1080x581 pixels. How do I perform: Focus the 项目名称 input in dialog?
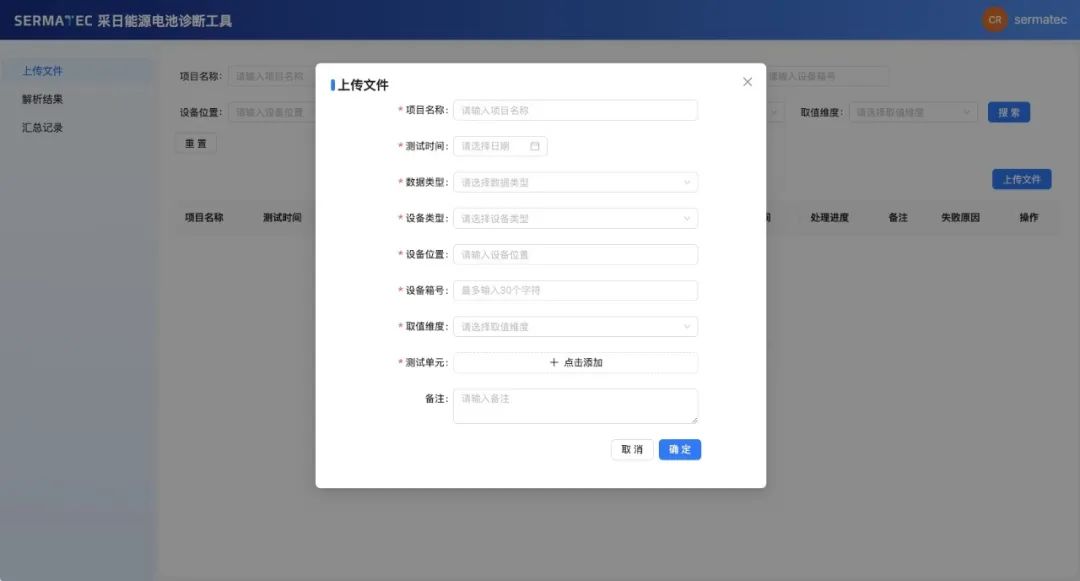tap(575, 110)
